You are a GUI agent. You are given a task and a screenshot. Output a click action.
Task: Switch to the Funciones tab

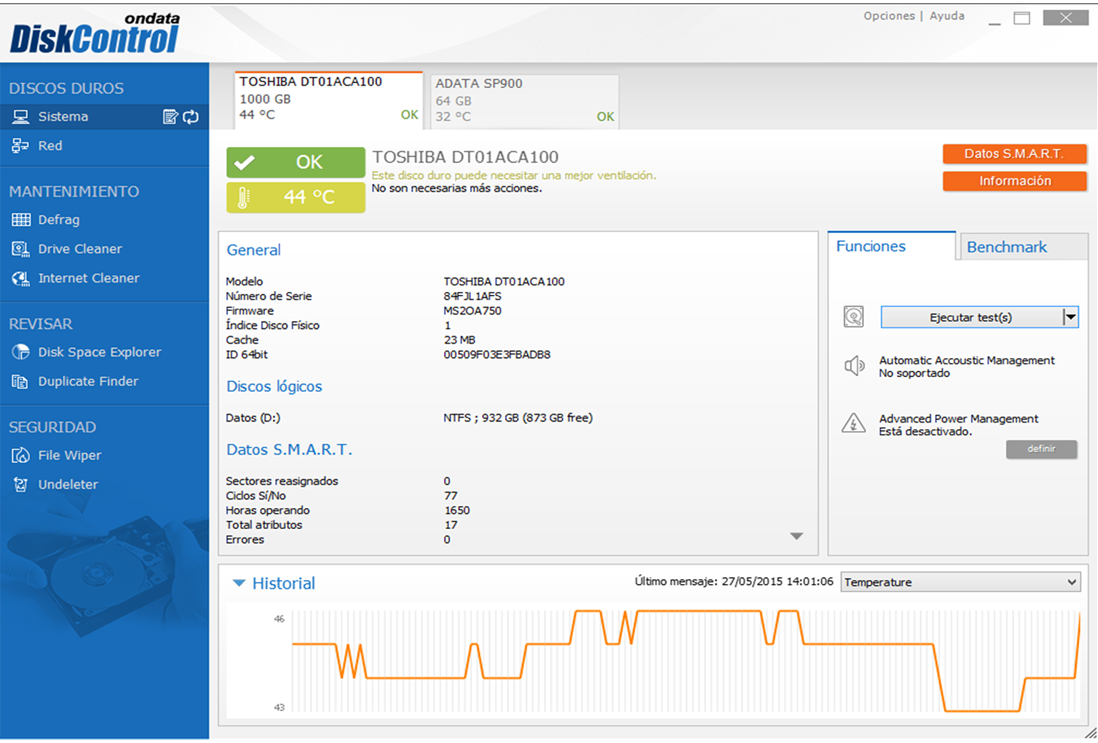click(891, 246)
